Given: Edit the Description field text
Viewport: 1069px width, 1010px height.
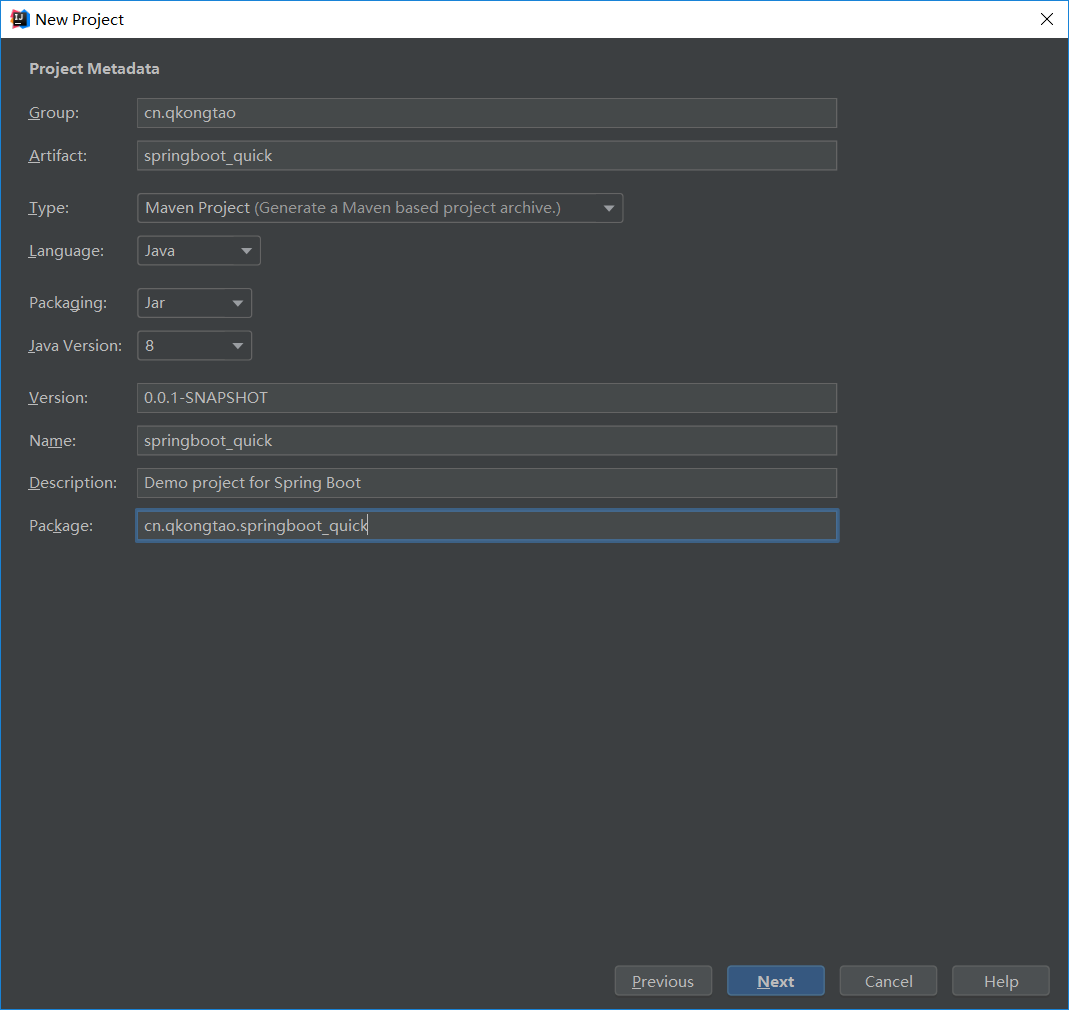Looking at the screenshot, I should (x=487, y=483).
